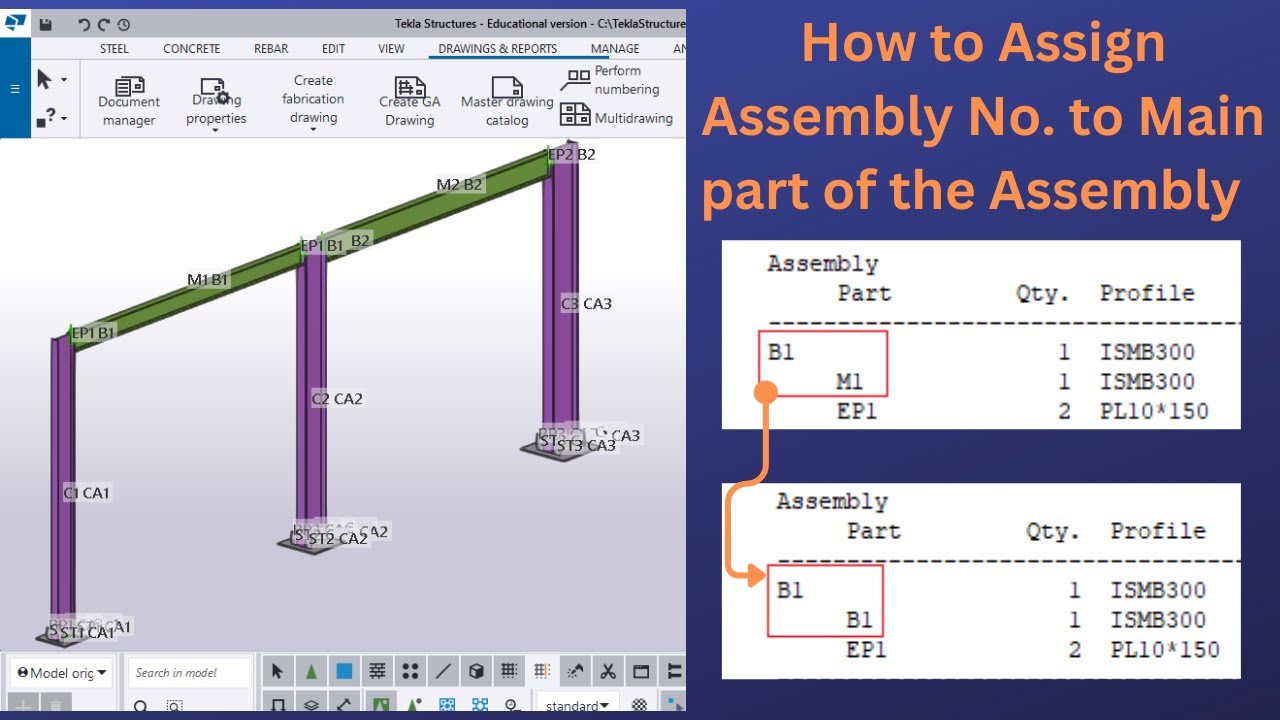Viewport: 1280px width, 720px height.
Task: Click the Perform numbering icon
Action: pyautogui.click(x=575, y=80)
